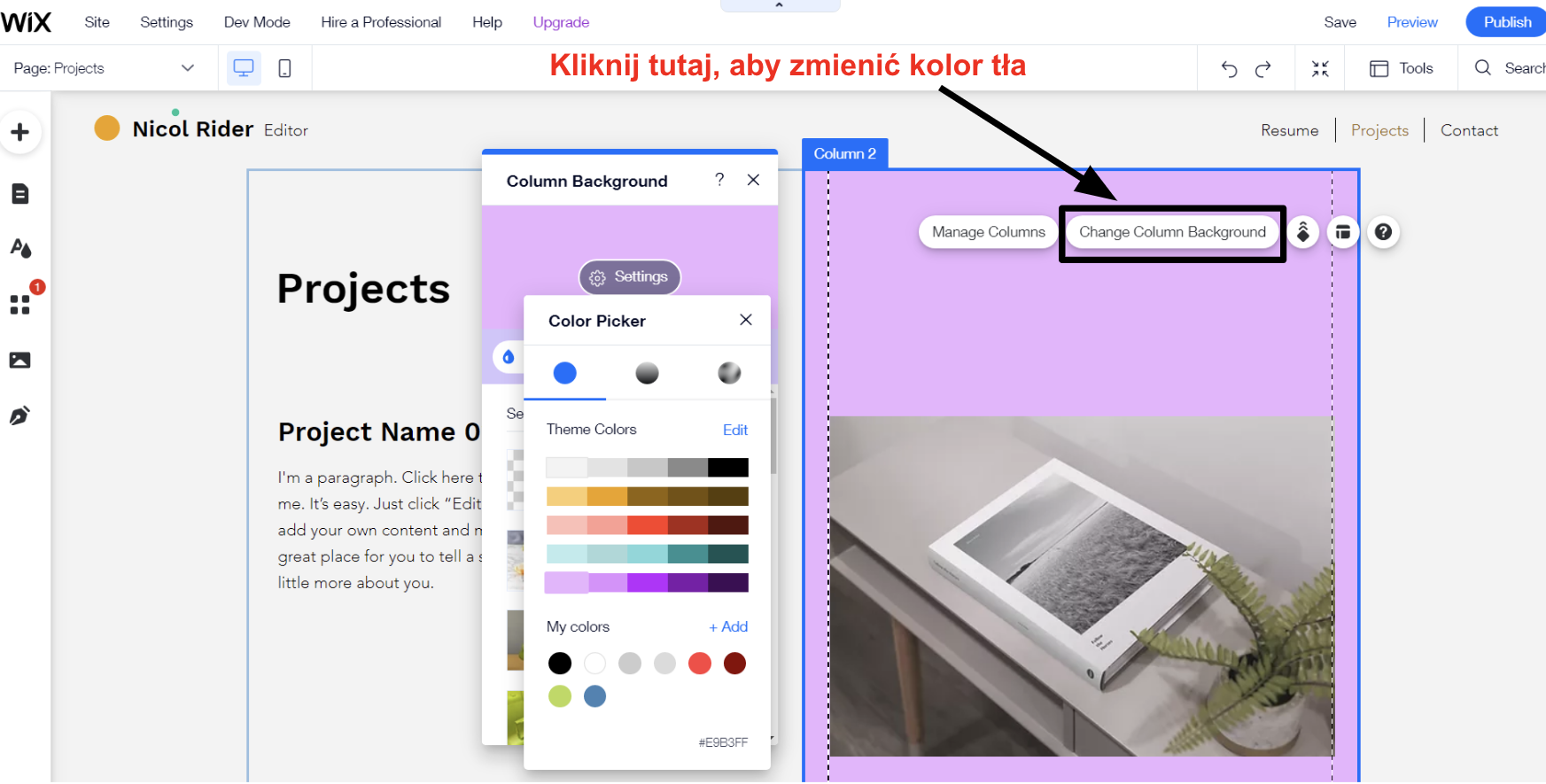Expand the Page: Projects dropdown
The image size is (1546, 784).
point(187,68)
